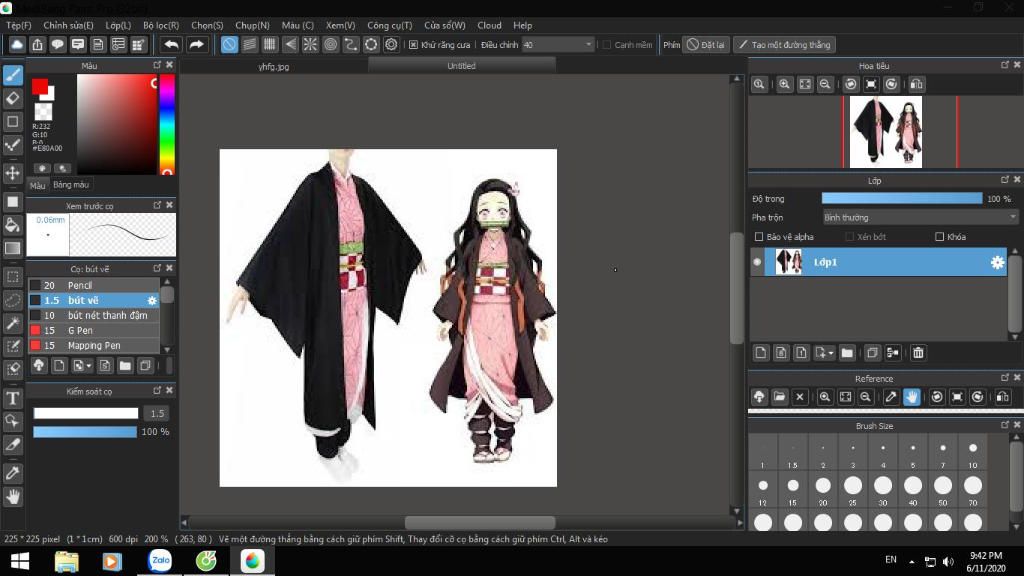Screen dimensions: 1024x576
Task: Create a new raster layer
Action: [761, 353]
